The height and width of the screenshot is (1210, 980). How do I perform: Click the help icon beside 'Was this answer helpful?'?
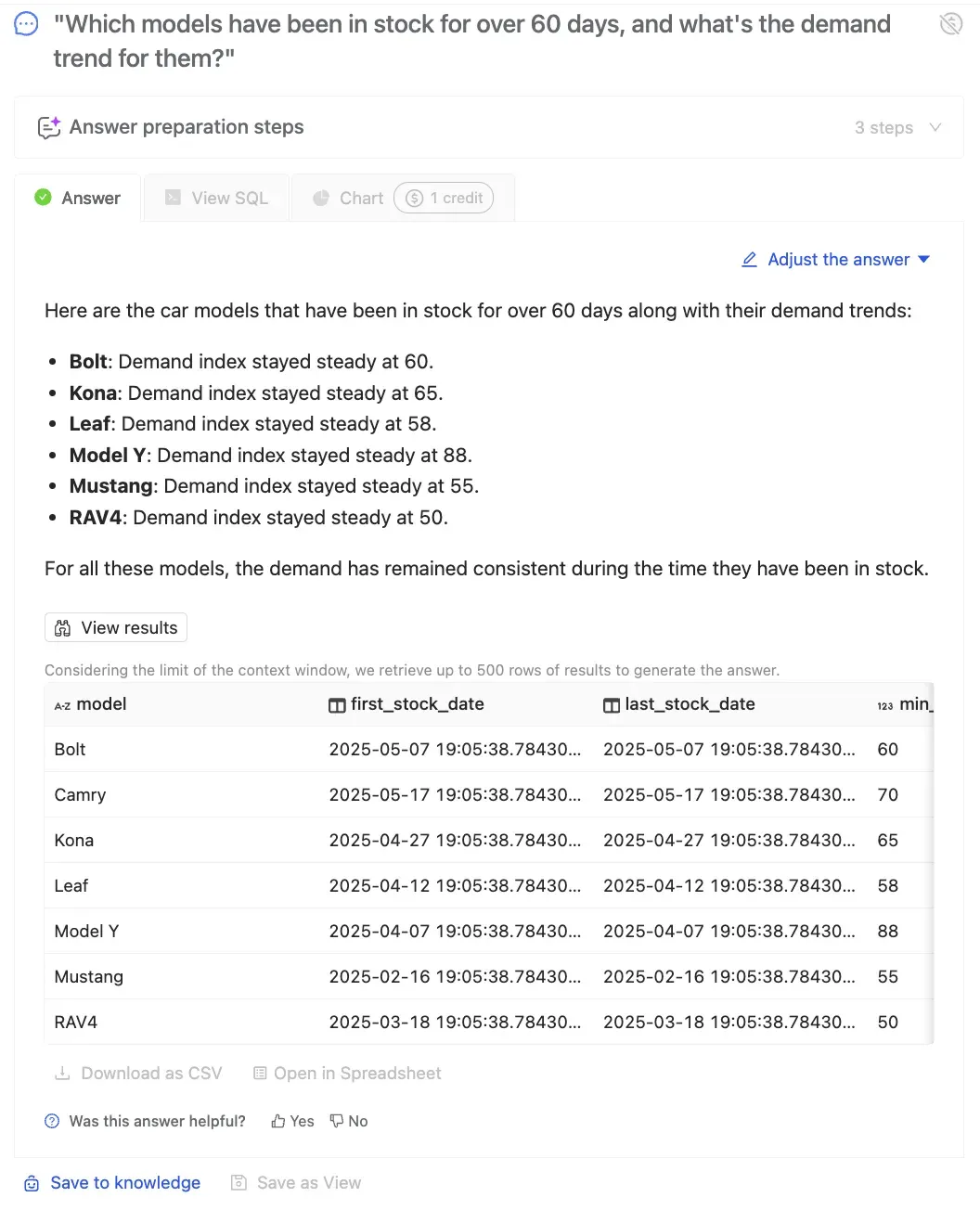52,1121
